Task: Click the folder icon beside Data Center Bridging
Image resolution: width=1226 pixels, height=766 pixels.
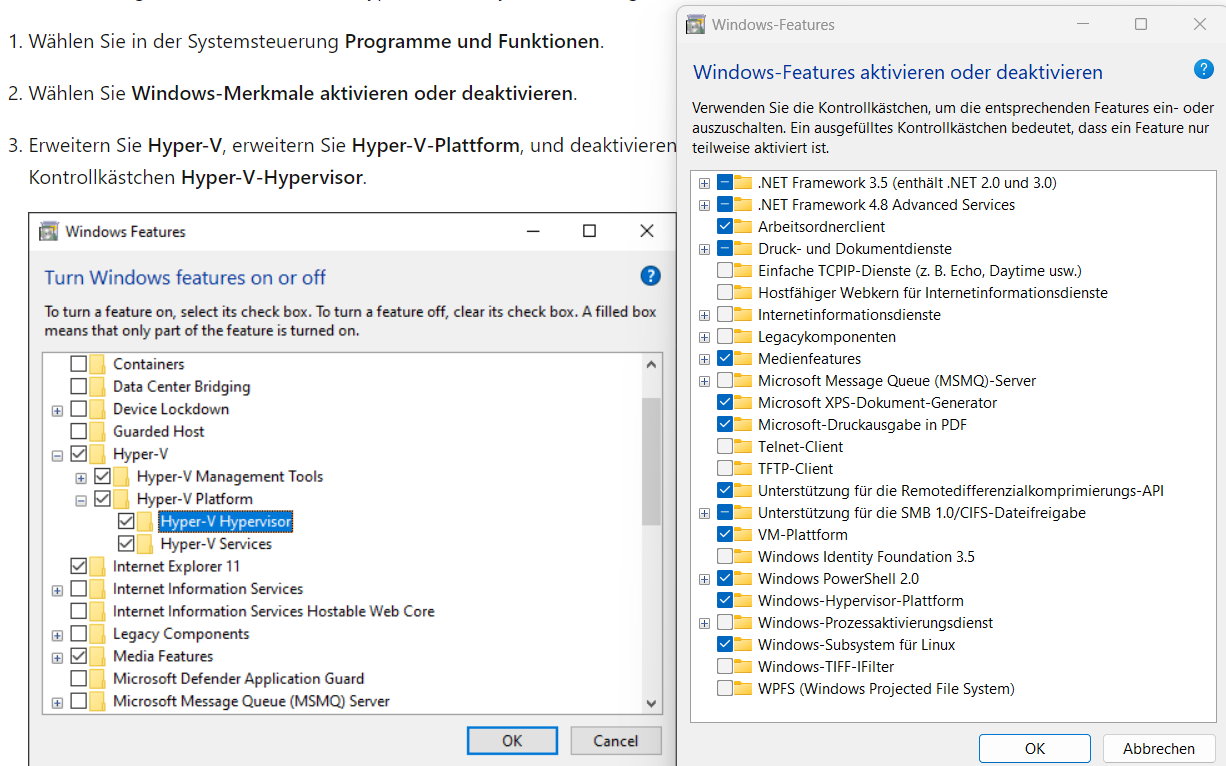Action: 98,386
